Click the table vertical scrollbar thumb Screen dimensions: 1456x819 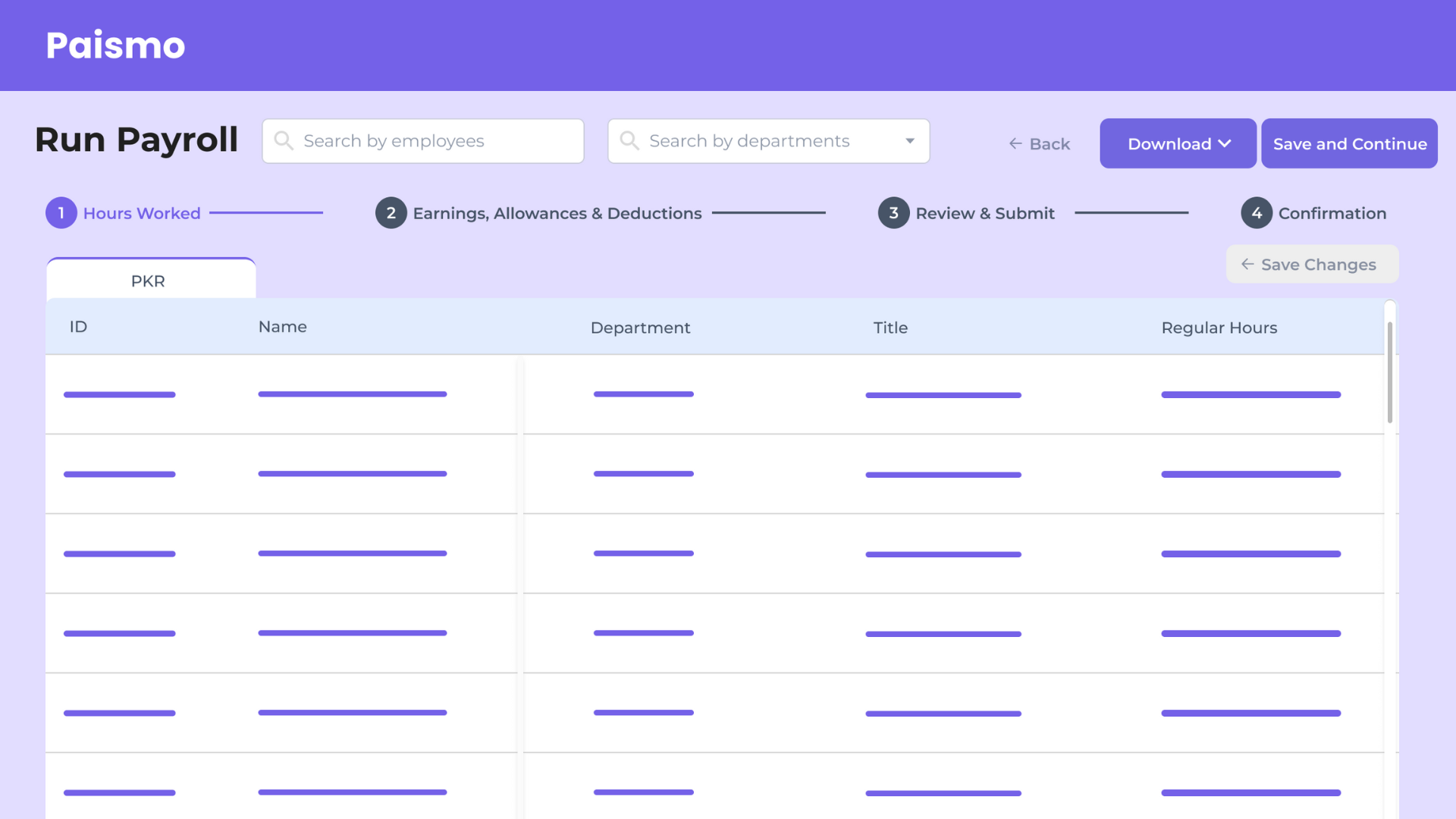pyautogui.click(x=1390, y=372)
